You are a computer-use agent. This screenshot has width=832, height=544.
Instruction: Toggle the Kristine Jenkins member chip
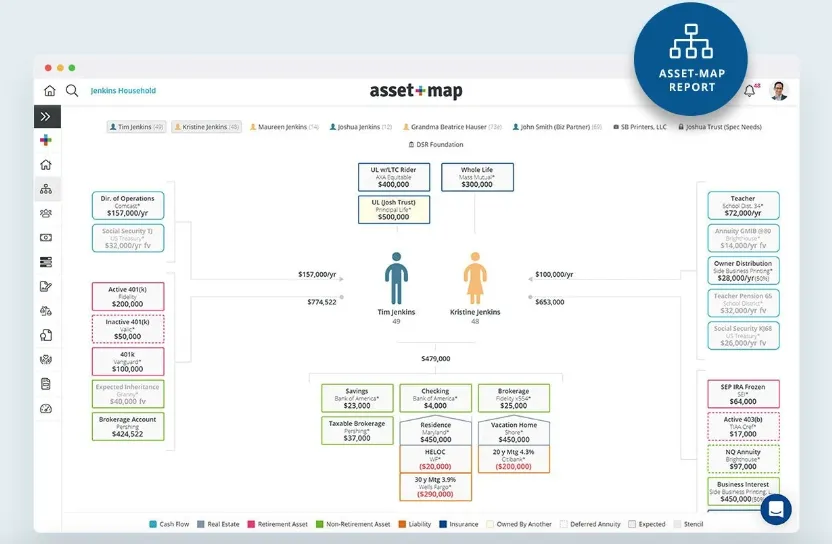click(206, 127)
